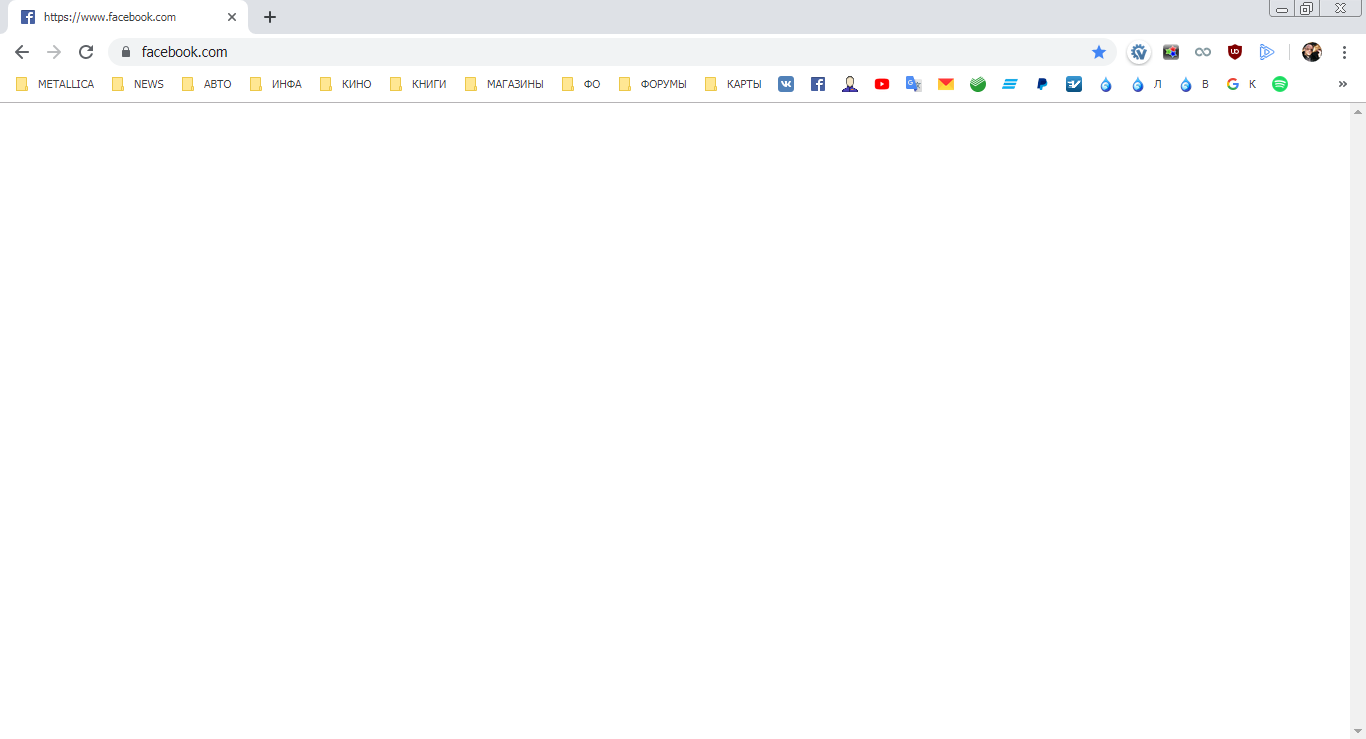Image resolution: width=1366 pixels, height=739 pixels.
Task: Open the YouTube bookmark
Action: coord(882,84)
